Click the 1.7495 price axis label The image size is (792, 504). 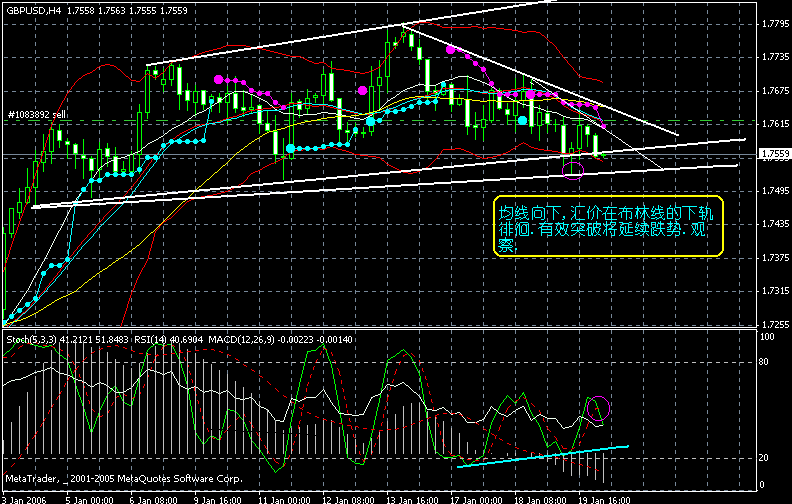coord(775,190)
